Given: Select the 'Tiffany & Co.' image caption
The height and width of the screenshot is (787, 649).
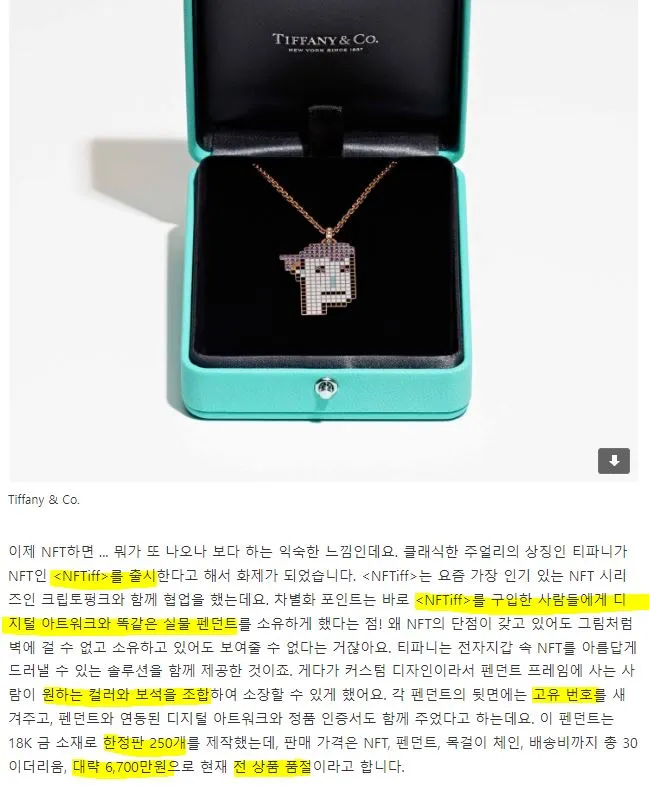Looking at the screenshot, I should tap(44, 499).
